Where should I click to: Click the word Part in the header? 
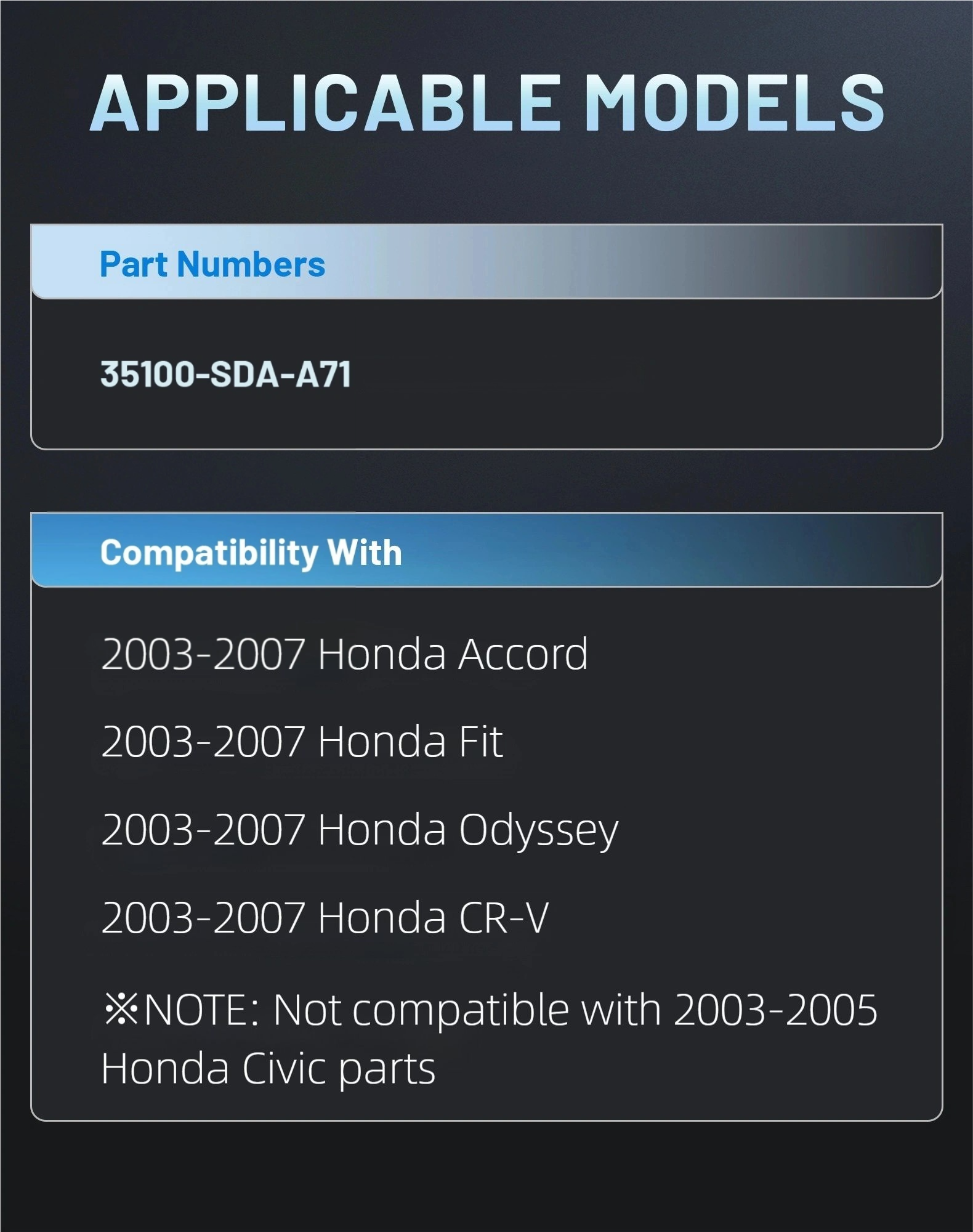point(133,265)
